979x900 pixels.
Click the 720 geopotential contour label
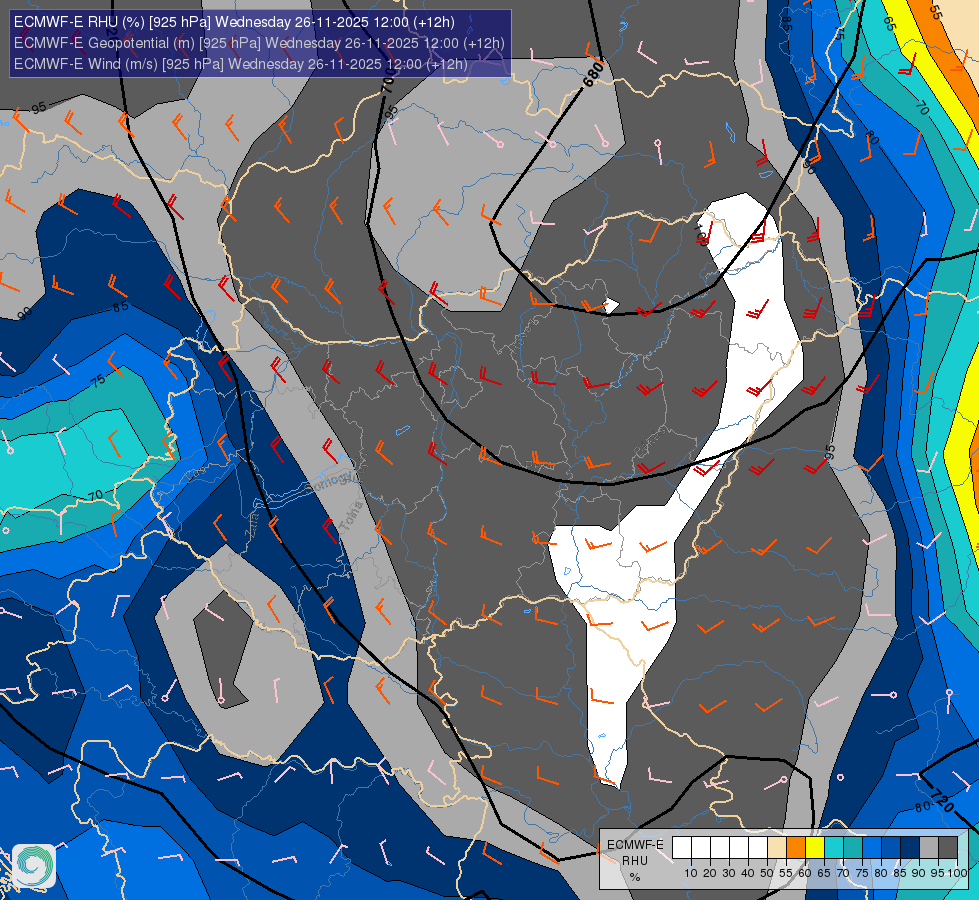click(942, 800)
